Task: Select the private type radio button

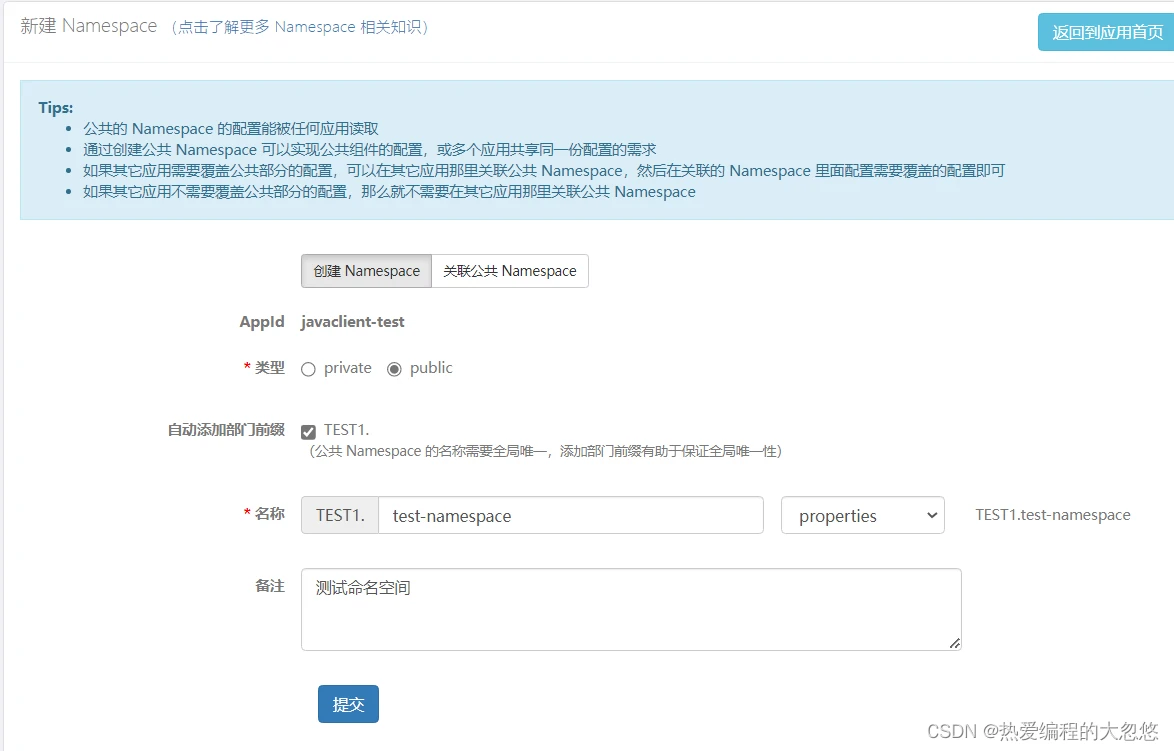Action: pos(308,369)
